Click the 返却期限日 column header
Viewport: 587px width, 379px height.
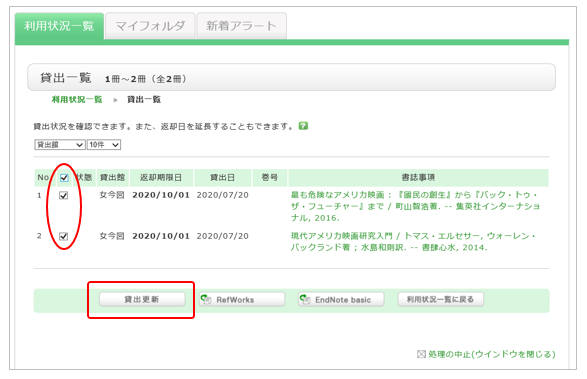[x=161, y=178]
